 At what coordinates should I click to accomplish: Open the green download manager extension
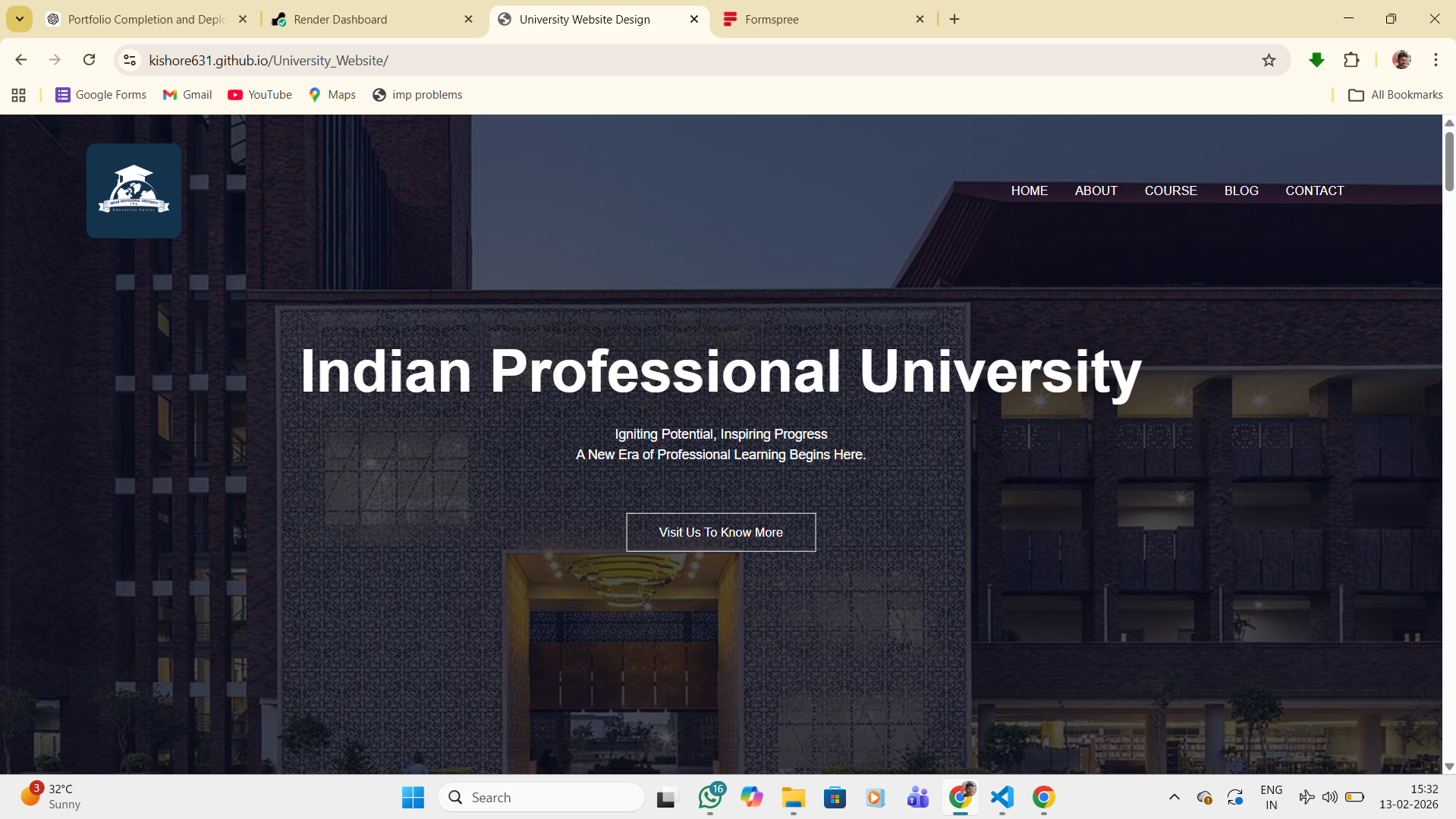tap(1316, 60)
